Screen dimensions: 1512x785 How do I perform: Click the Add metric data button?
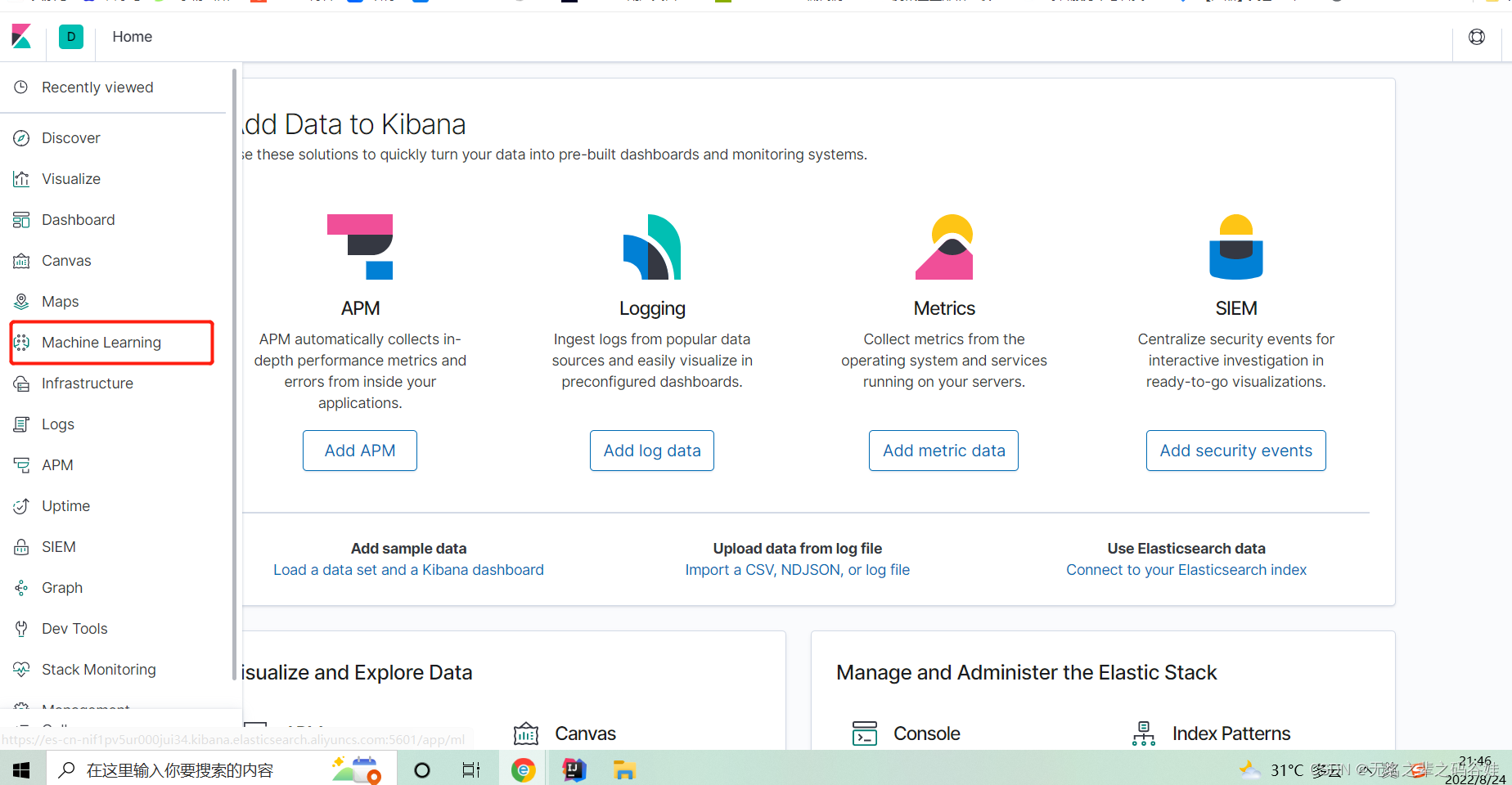point(944,451)
